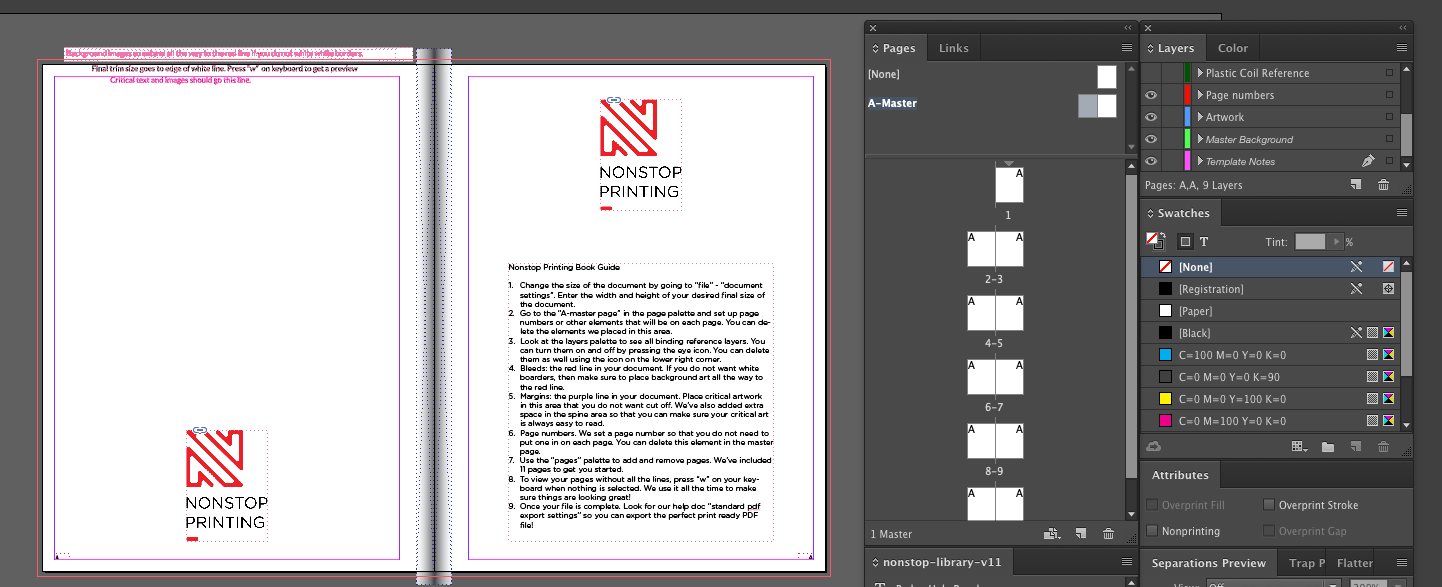Click the Nonstop Printing Book Guide text frame
This screenshot has width=1442, height=587.
click(640, 401)
